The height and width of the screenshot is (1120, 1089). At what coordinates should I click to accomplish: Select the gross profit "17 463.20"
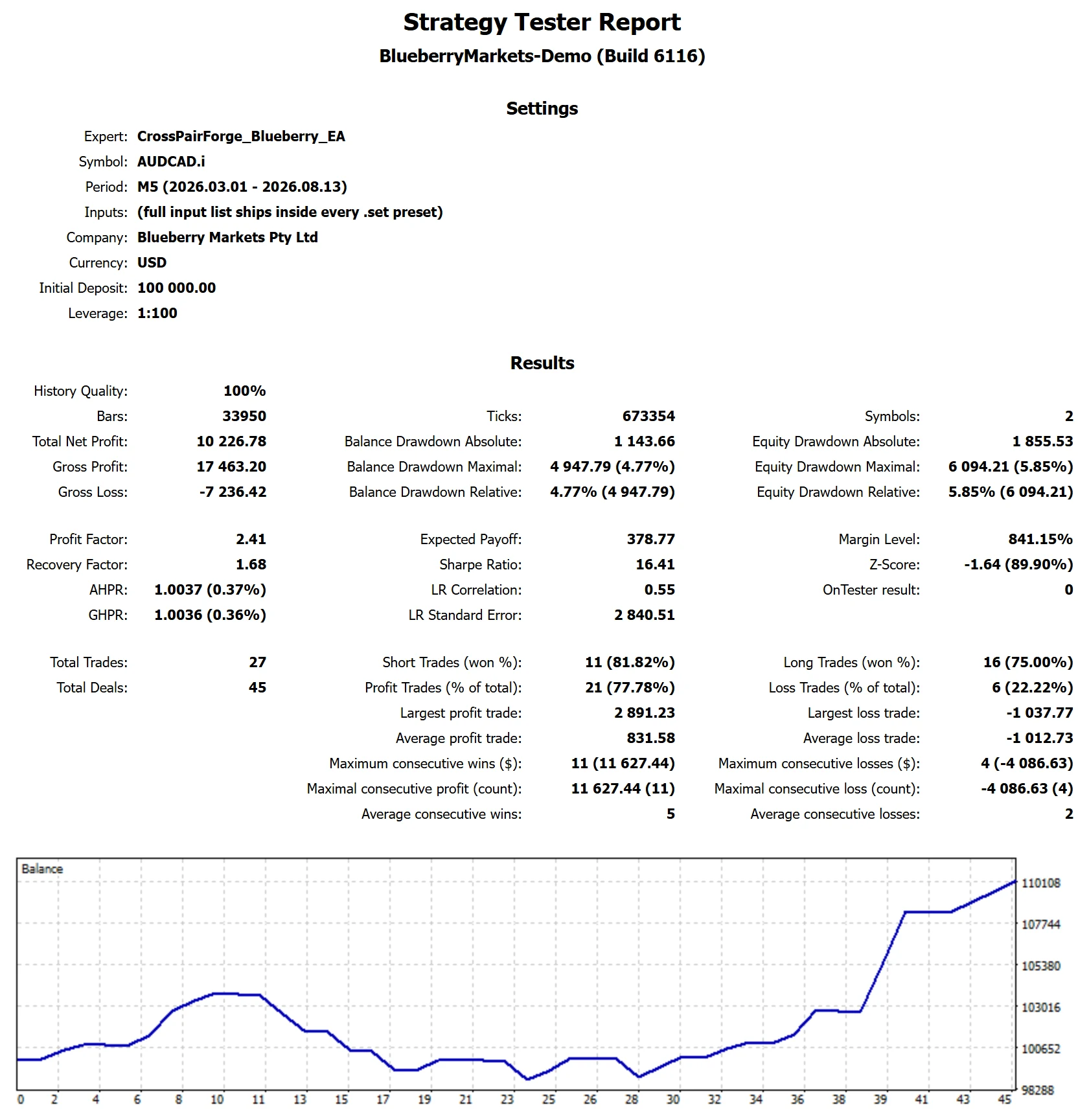click(x=231, y=467)
